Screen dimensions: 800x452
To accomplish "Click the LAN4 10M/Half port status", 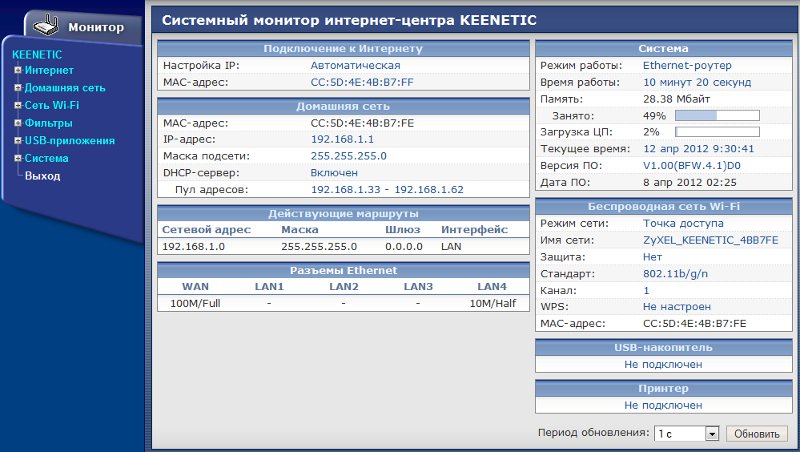I will pos(493,304).
